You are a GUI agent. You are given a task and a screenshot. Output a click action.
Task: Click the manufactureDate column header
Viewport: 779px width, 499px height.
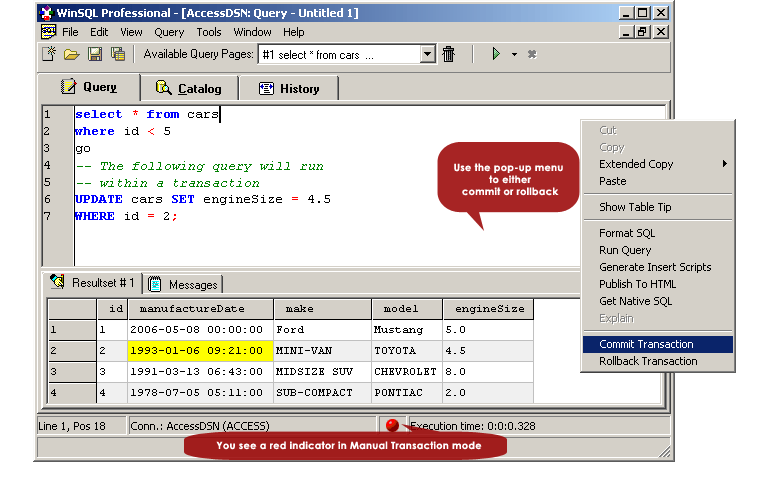point(200,309)
